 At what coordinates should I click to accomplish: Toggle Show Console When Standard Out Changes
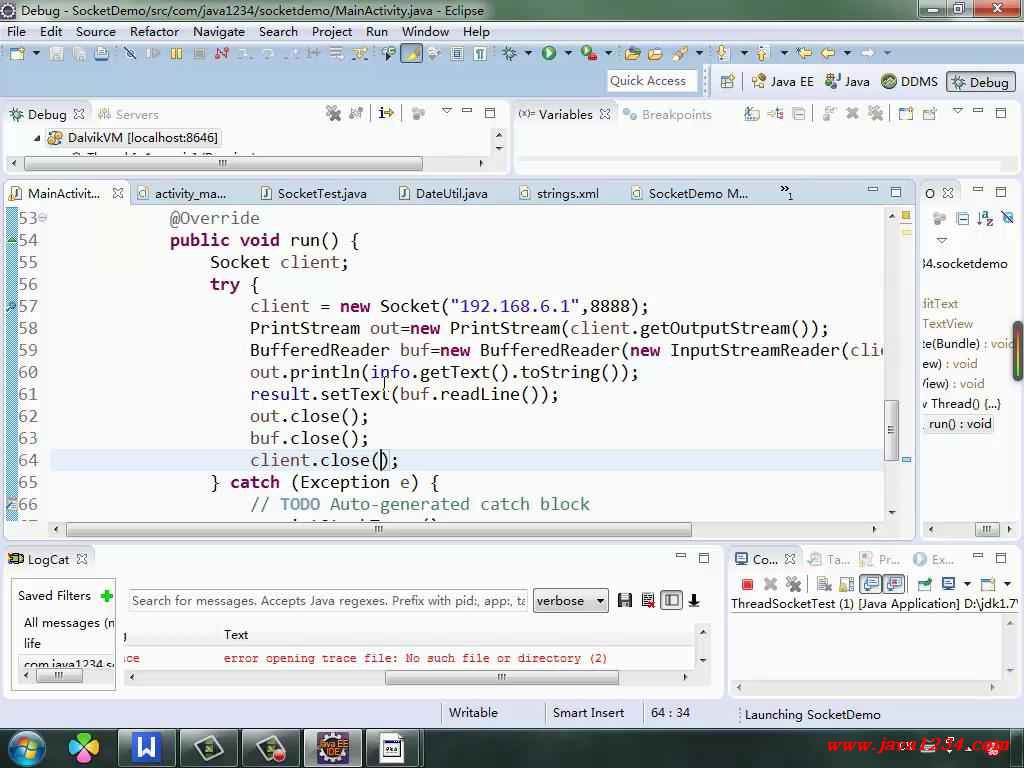click(871, 584)
